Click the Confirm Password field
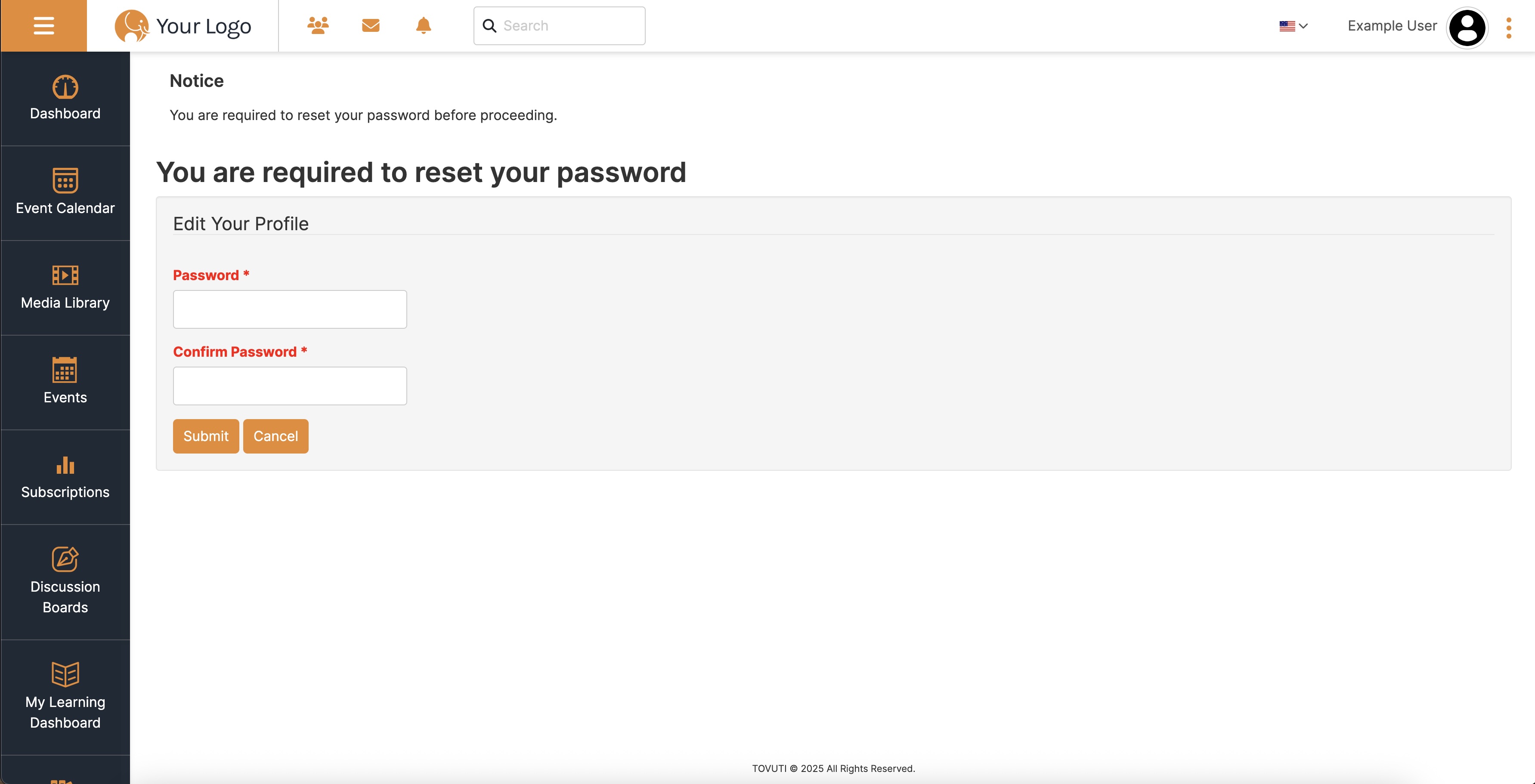The height and width of the screenshot is (784, 1535). pos(290,386)
